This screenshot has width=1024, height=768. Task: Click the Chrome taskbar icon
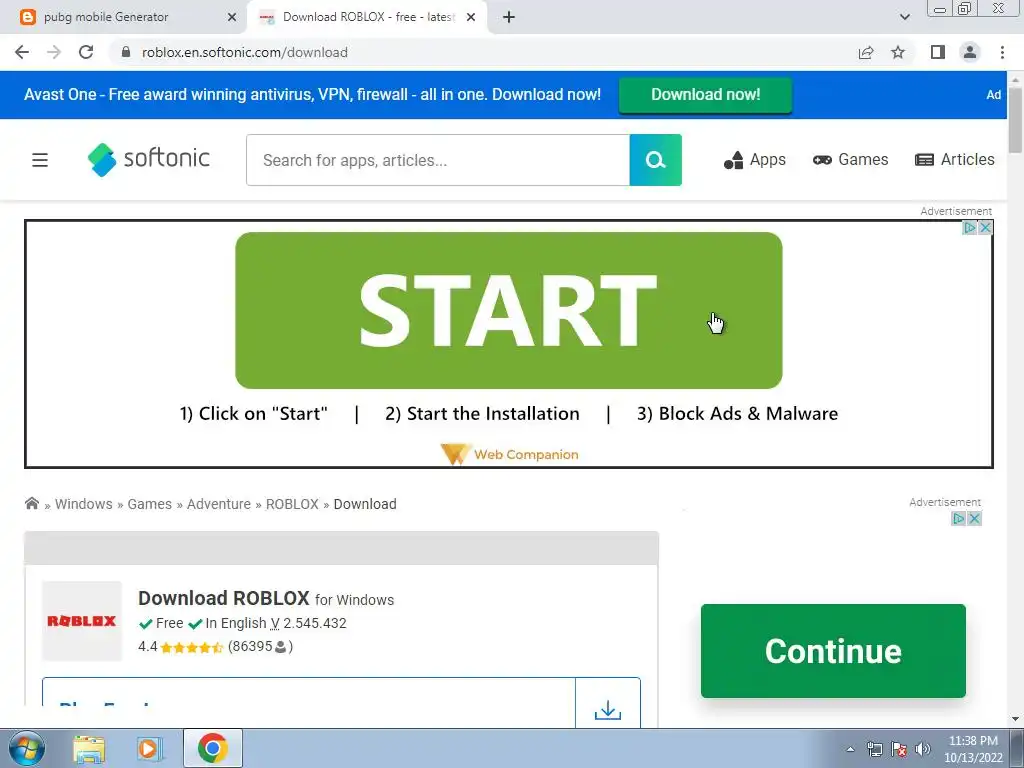point(212,748)
